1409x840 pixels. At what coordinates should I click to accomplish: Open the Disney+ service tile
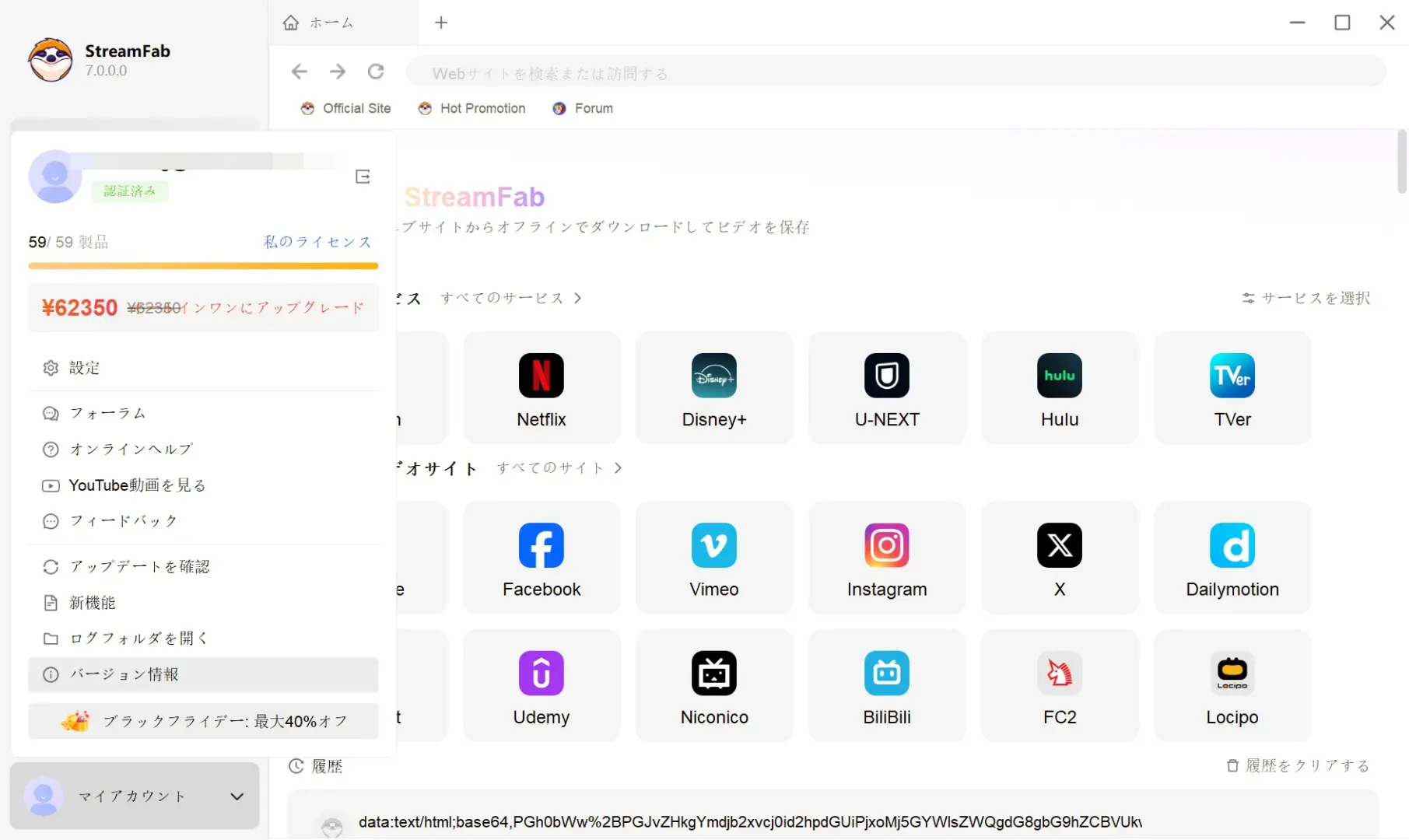(714, 388)
